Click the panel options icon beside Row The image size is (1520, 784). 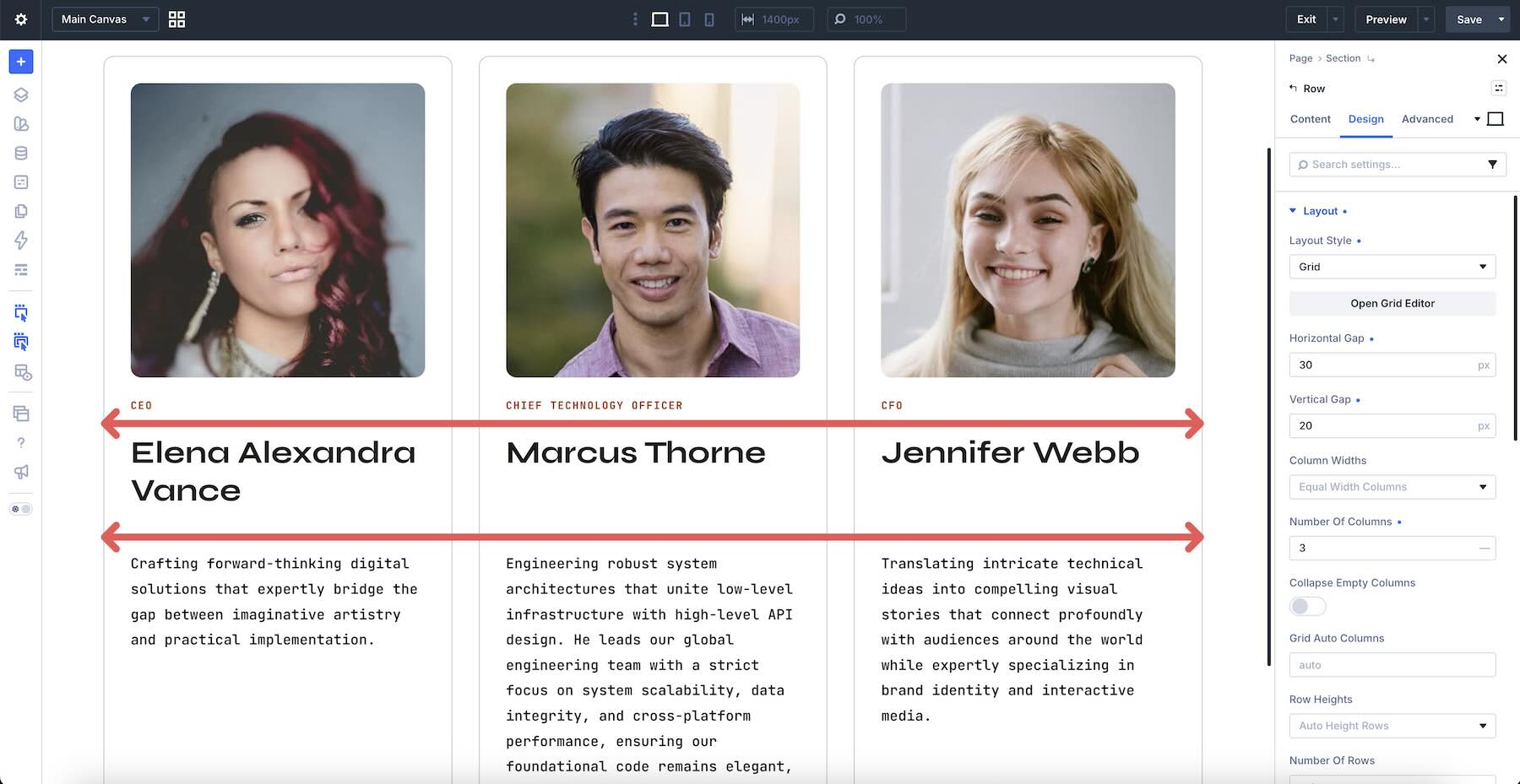click(x=1499, y=88)
